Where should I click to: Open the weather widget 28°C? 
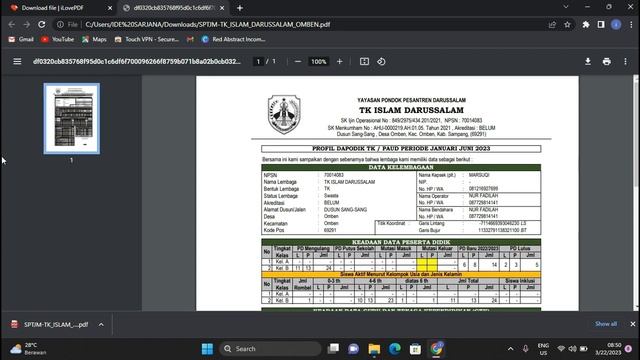29,349
